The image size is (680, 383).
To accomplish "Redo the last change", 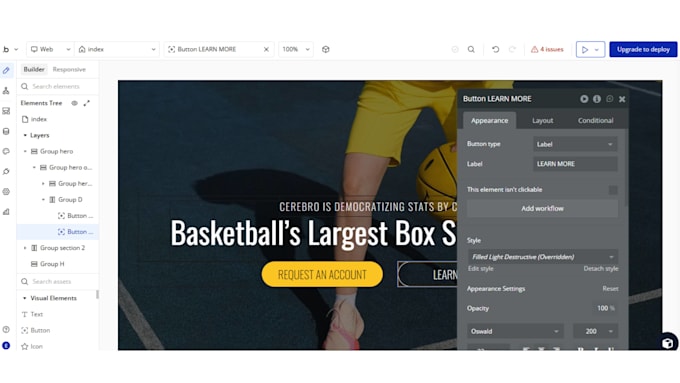I will [512, 49].
